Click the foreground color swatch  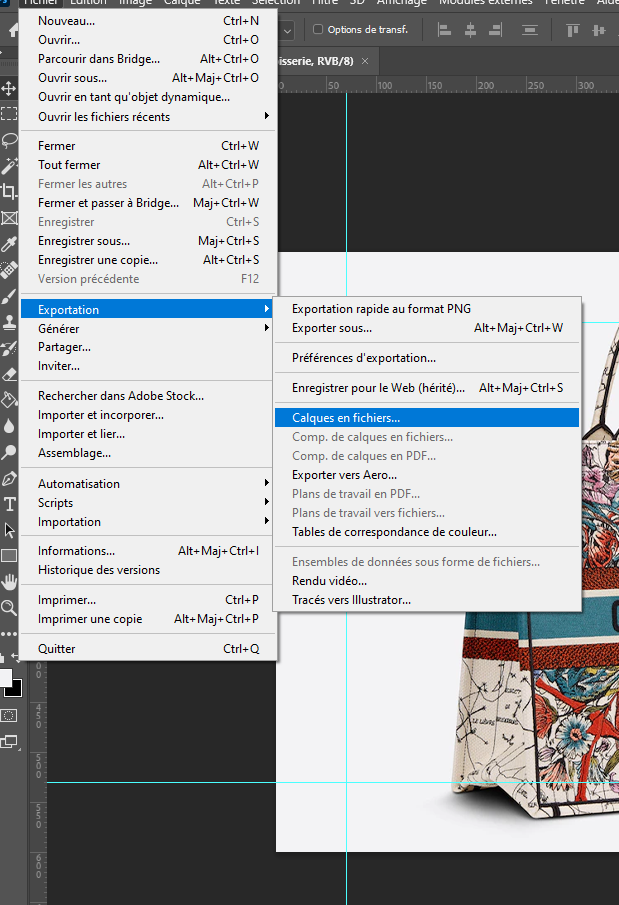pyautogui.click(x=5, y=677)
